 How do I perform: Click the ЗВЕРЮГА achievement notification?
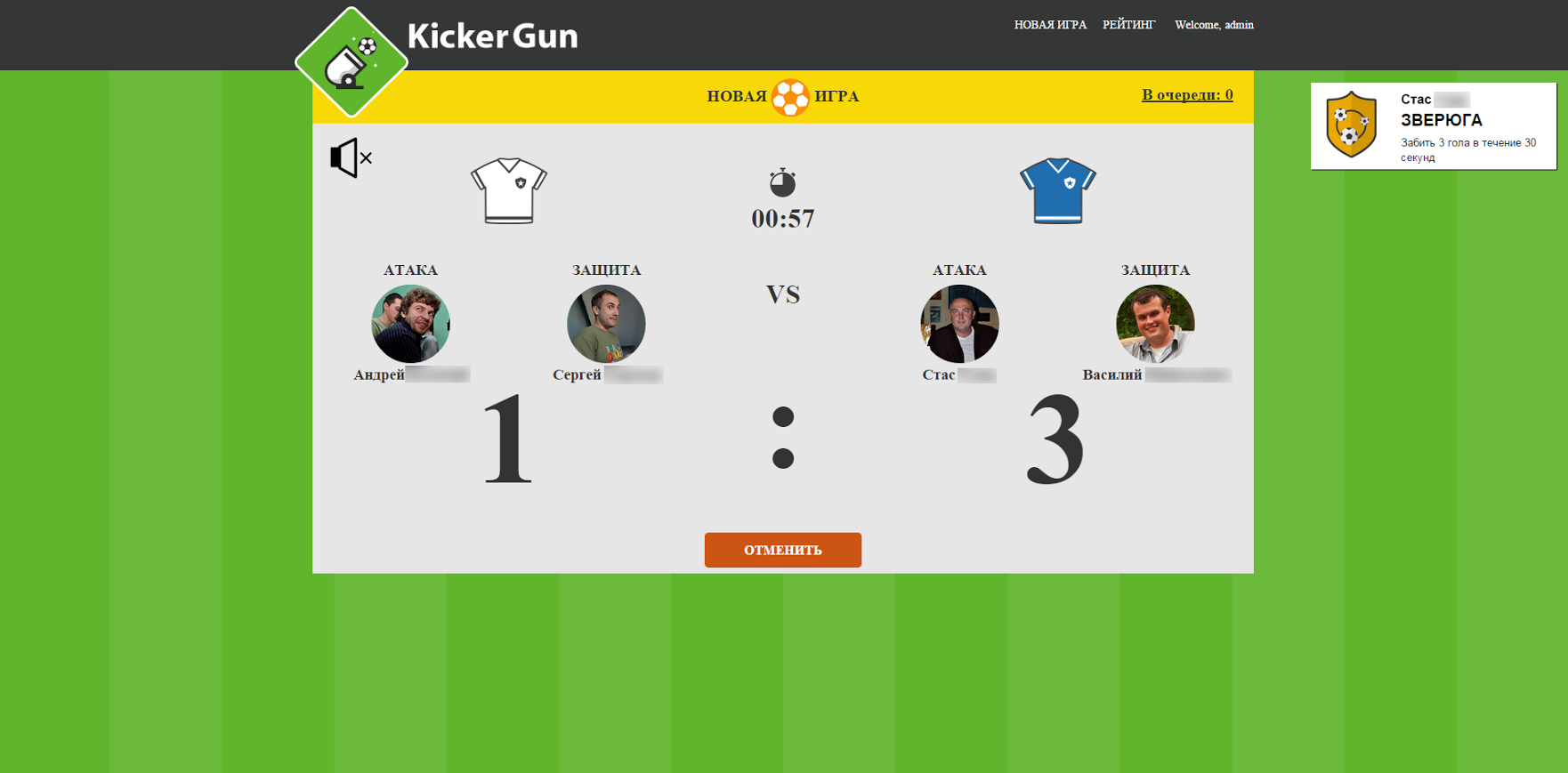click(x=1434, y=126)
